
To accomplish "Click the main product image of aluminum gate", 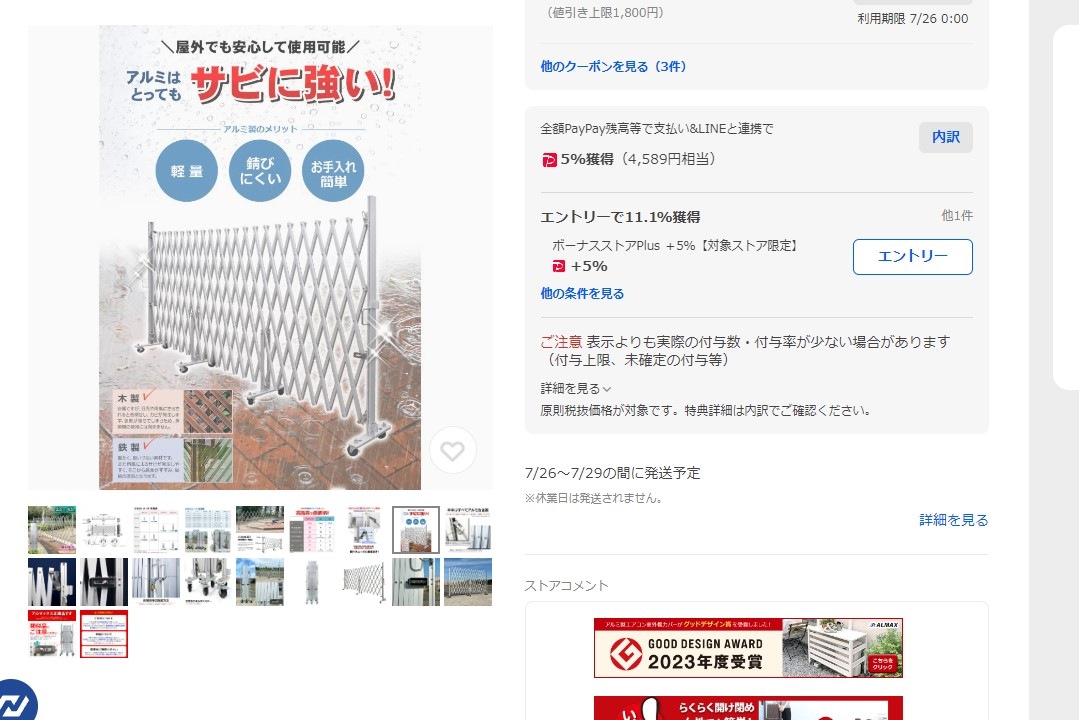I will click(260, 257).
